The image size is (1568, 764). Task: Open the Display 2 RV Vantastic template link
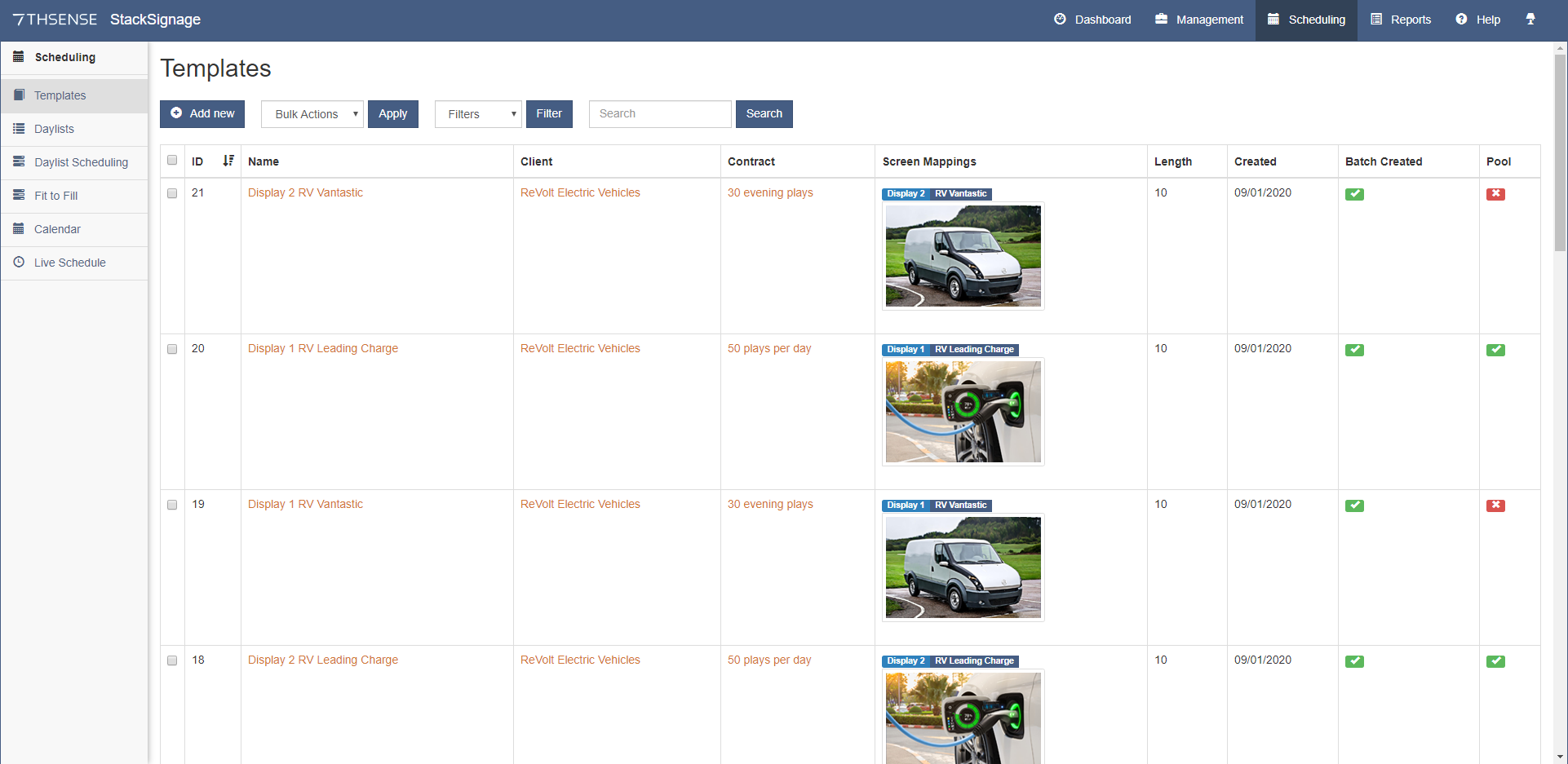point(305,192)
